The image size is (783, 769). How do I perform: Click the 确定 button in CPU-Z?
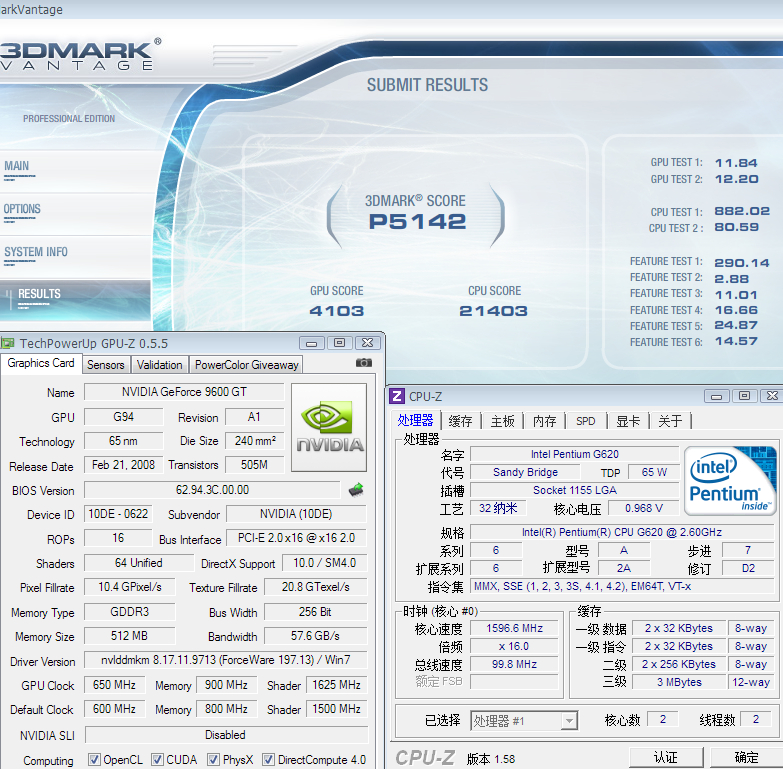click(x=746, y=757)
